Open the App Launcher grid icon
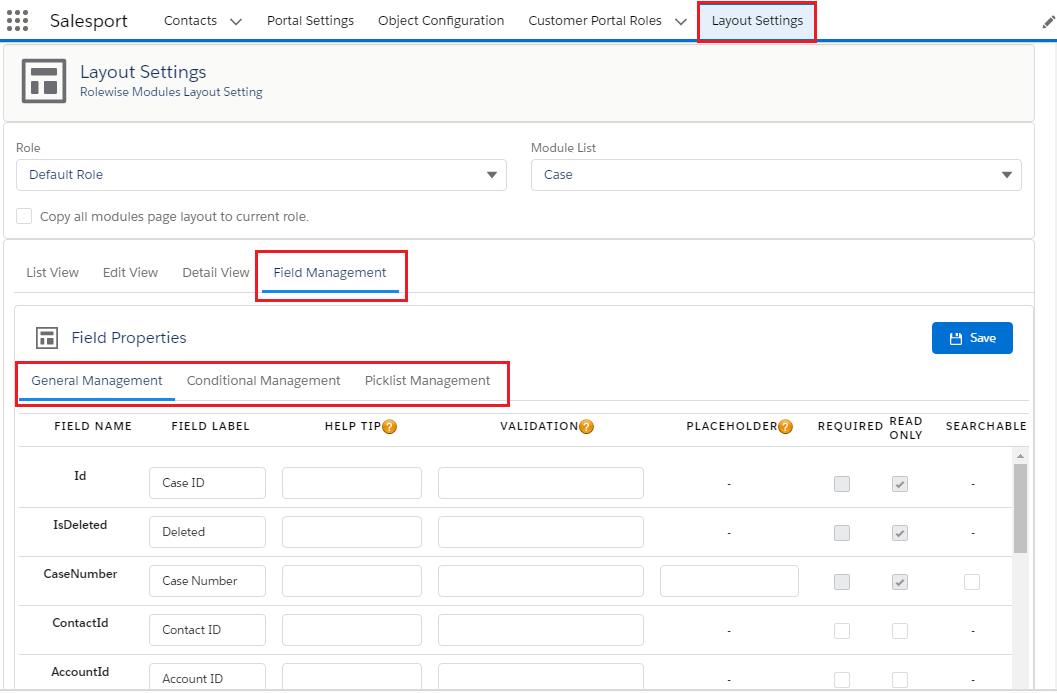Screen dimensions: 1057x693 click(x=17, y=21)
